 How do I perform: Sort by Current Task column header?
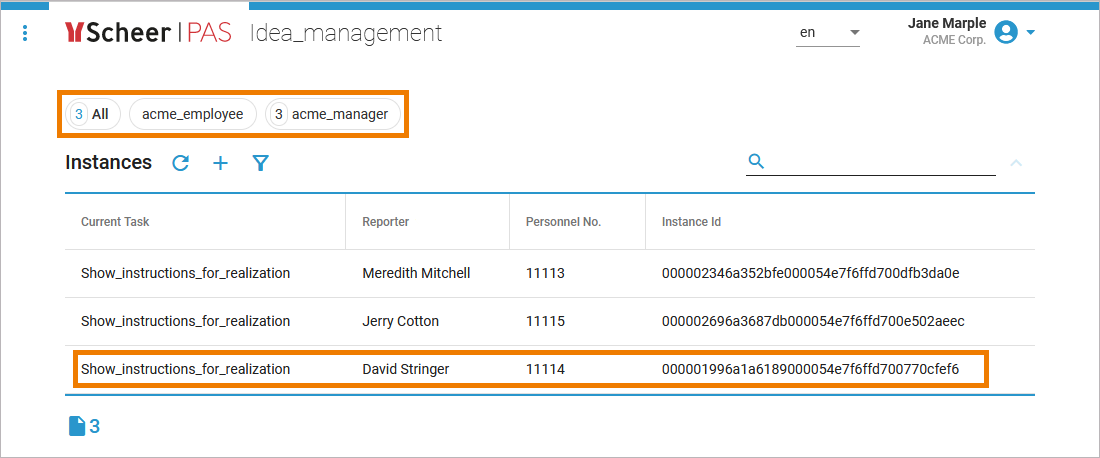point(115,222)
